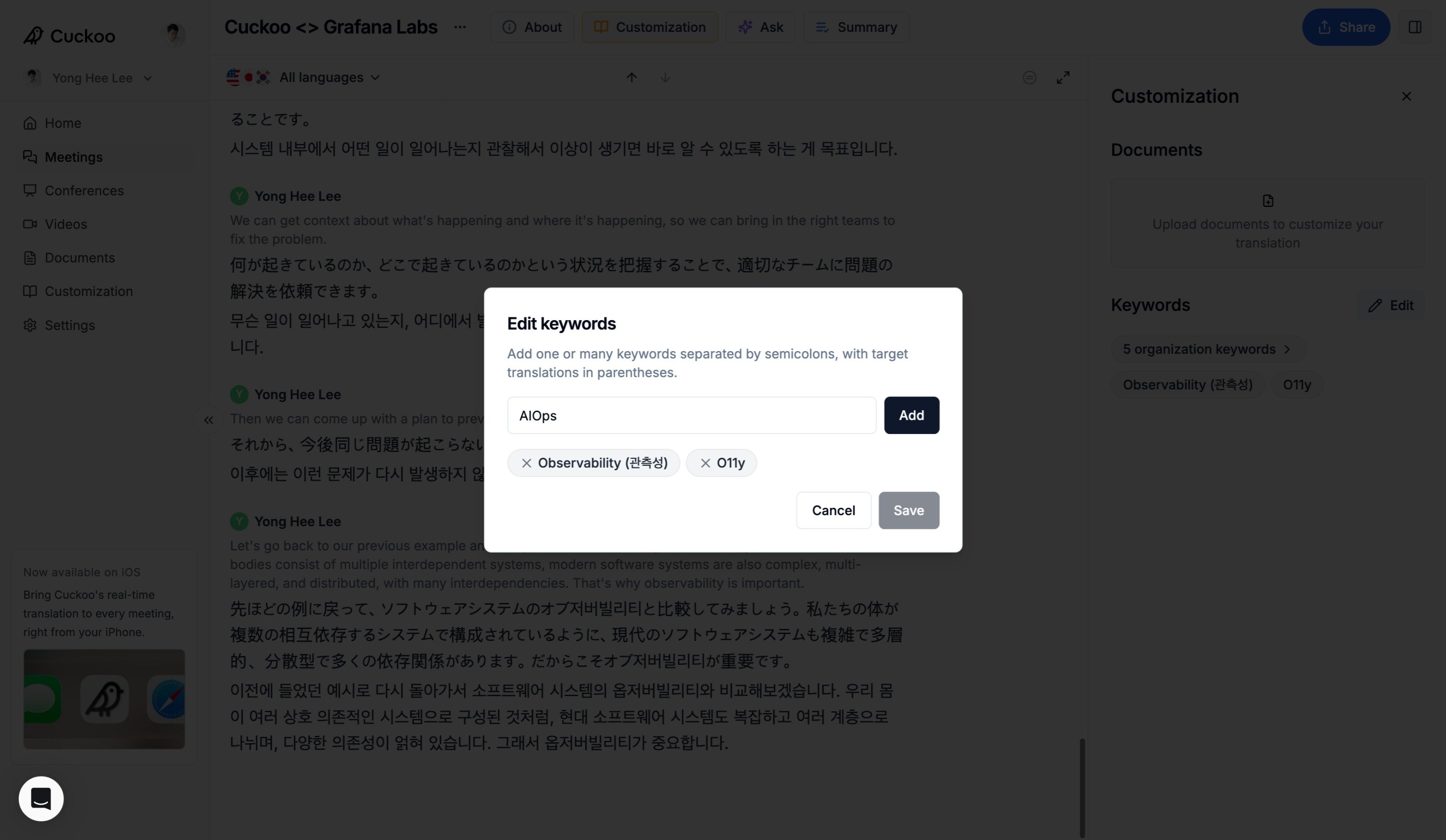Click the transcript vertical scrollbar
The image size is (1446, 840).
point(1082,788)
